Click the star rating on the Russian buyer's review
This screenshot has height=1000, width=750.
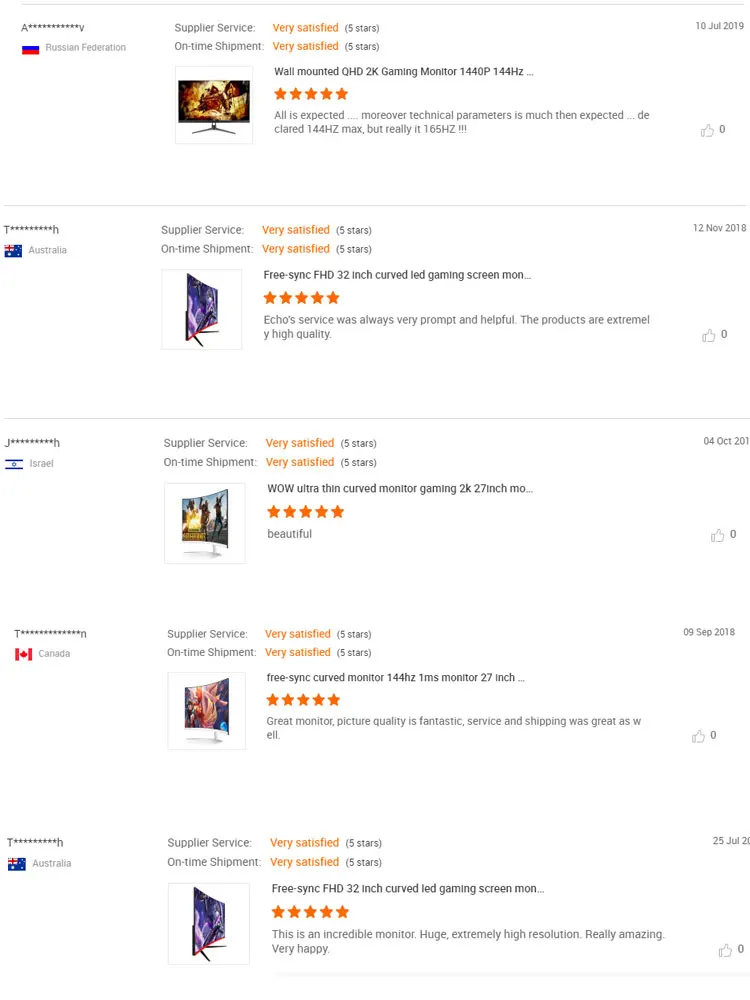pos(311,94)
